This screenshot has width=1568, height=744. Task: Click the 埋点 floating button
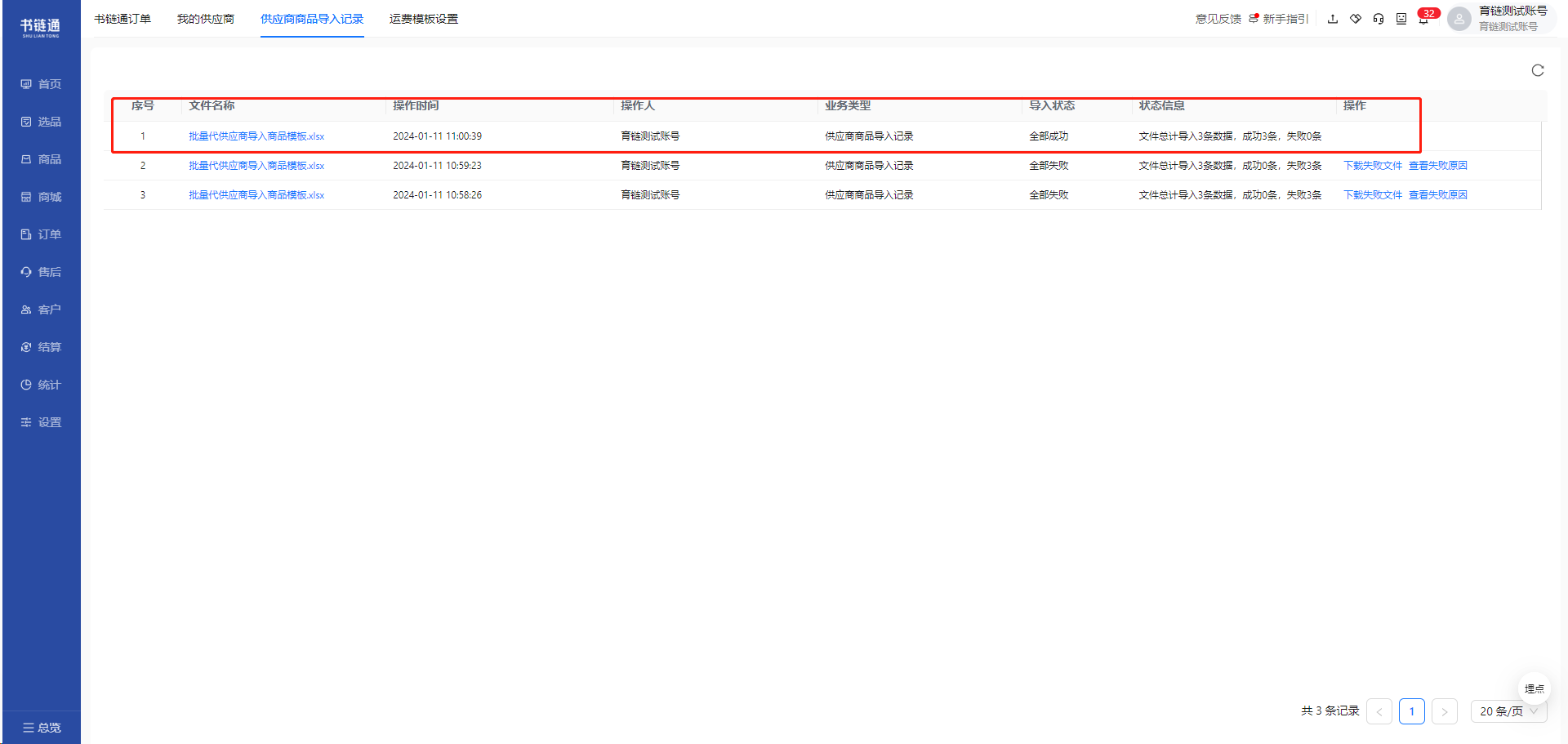point(1534,688)
